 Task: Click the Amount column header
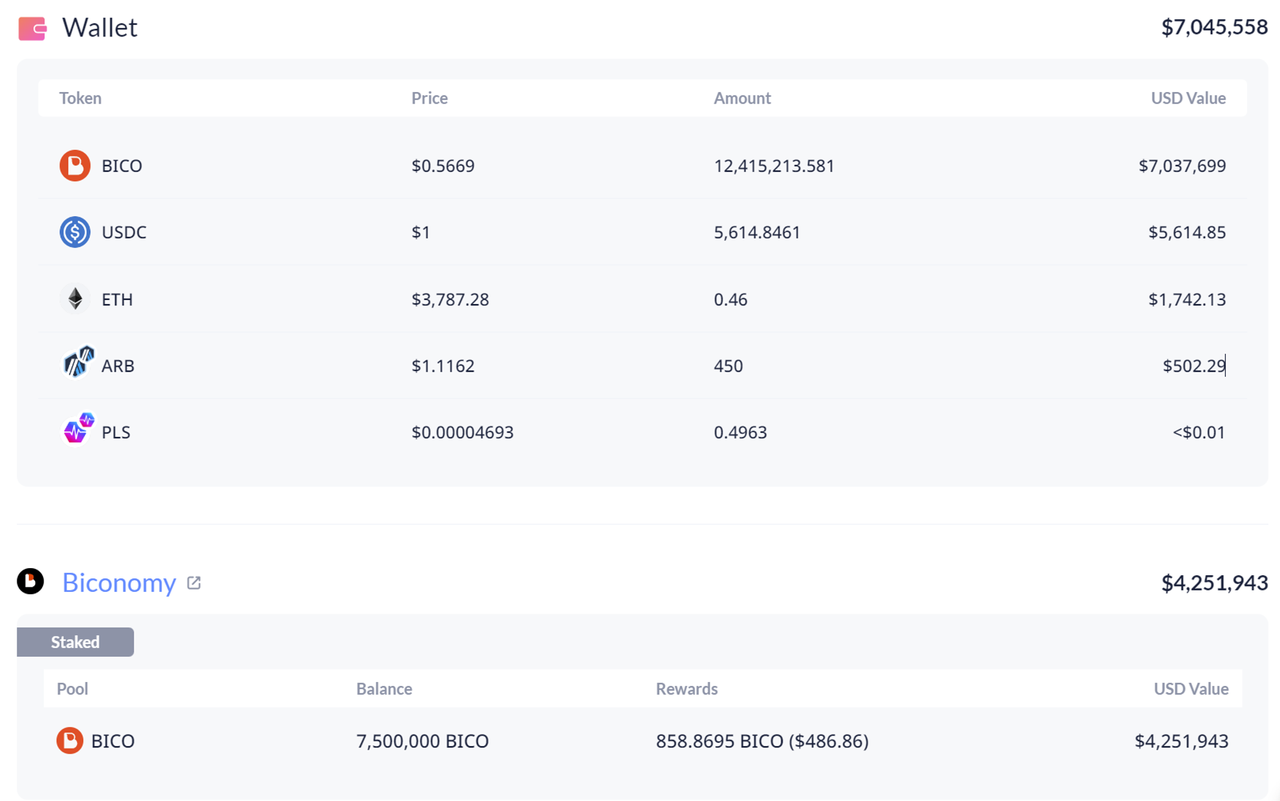[x=742, y=98]
